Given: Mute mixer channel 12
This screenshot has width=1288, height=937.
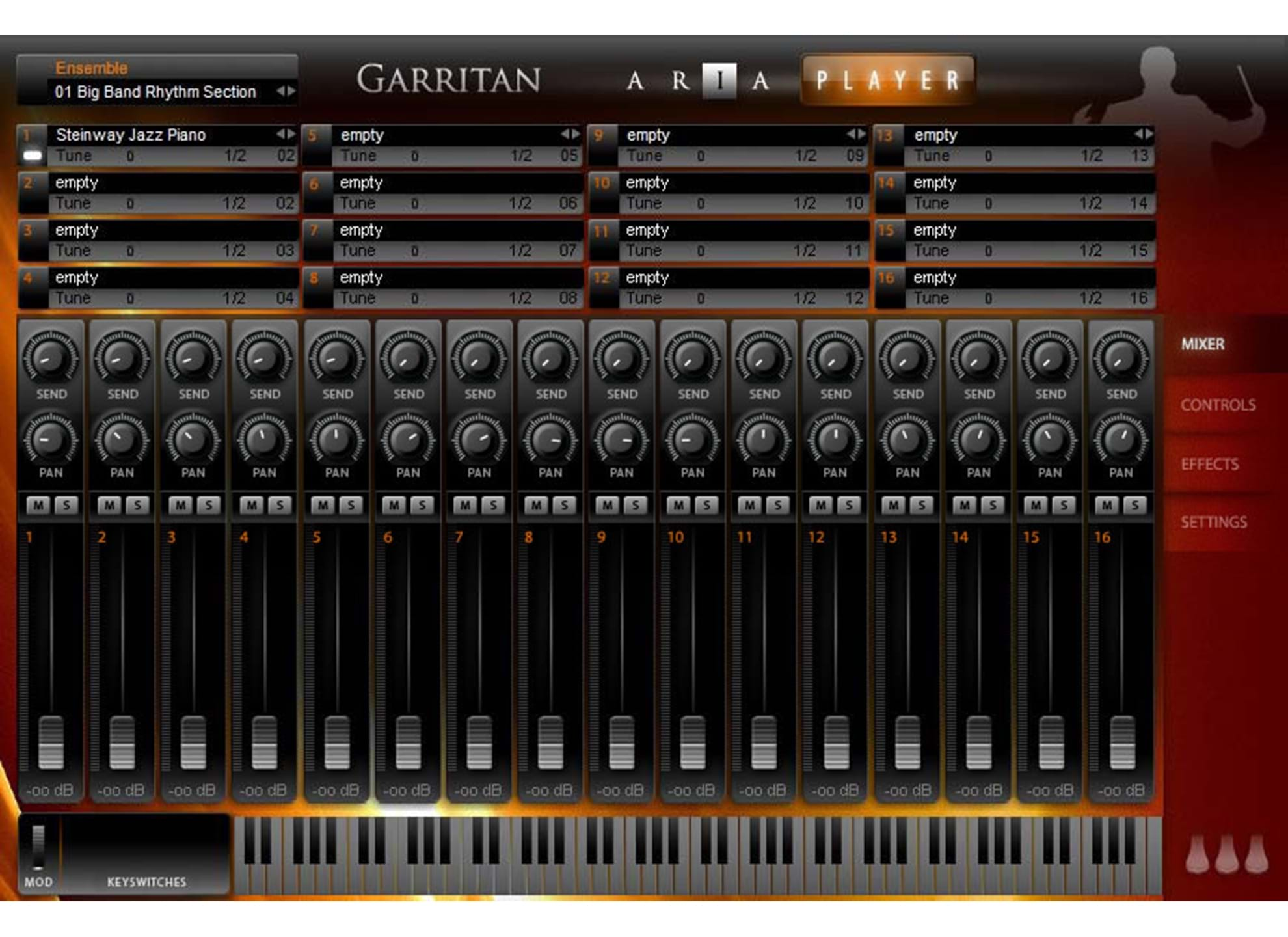Looking at the screenshot, I should pos(822,505).
